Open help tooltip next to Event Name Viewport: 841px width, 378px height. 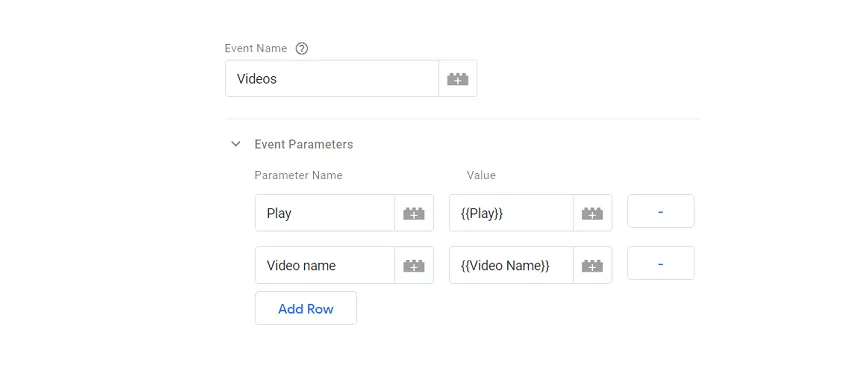point(302,49)
